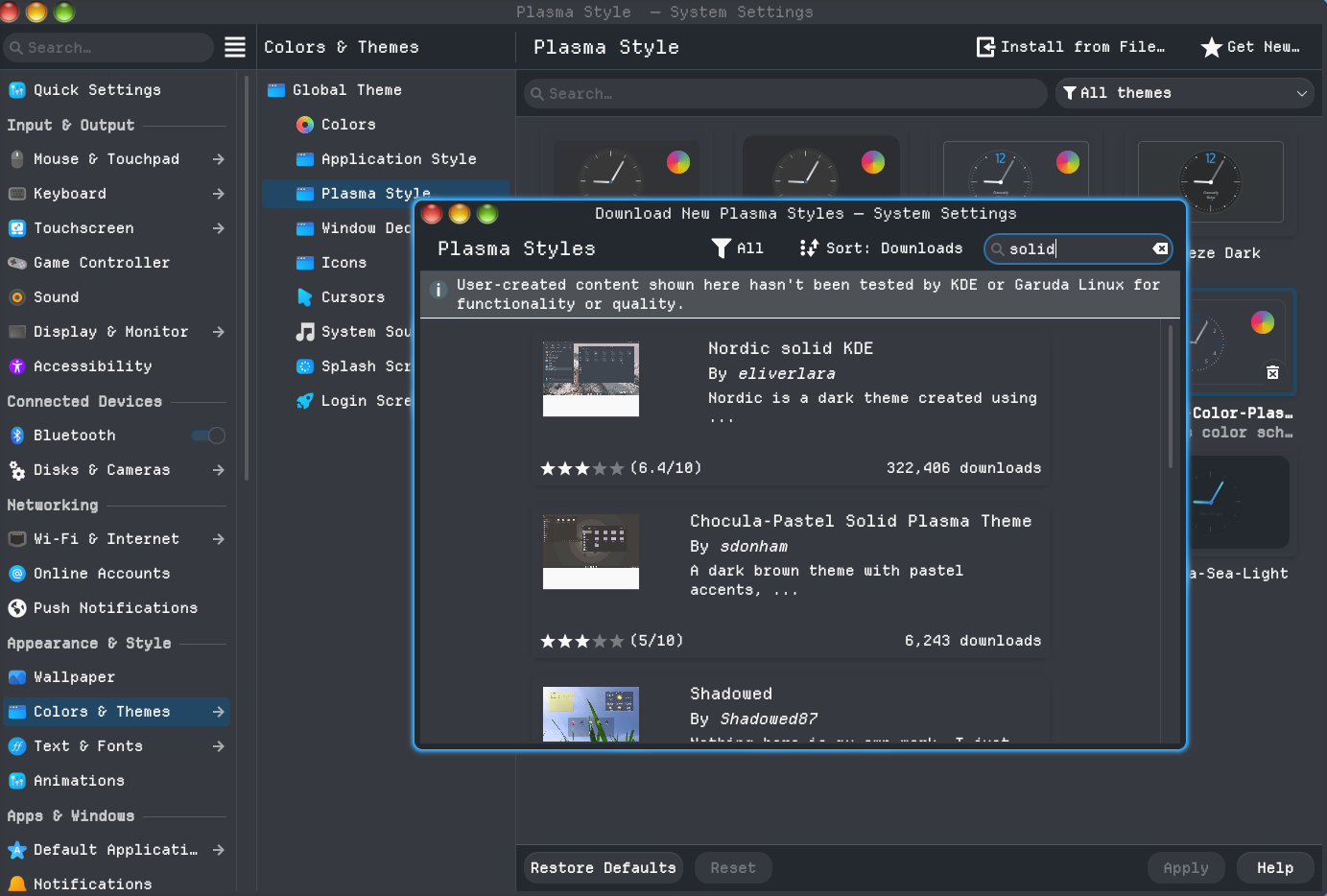Click the hamburger menu icon beside search

(235, 47)
